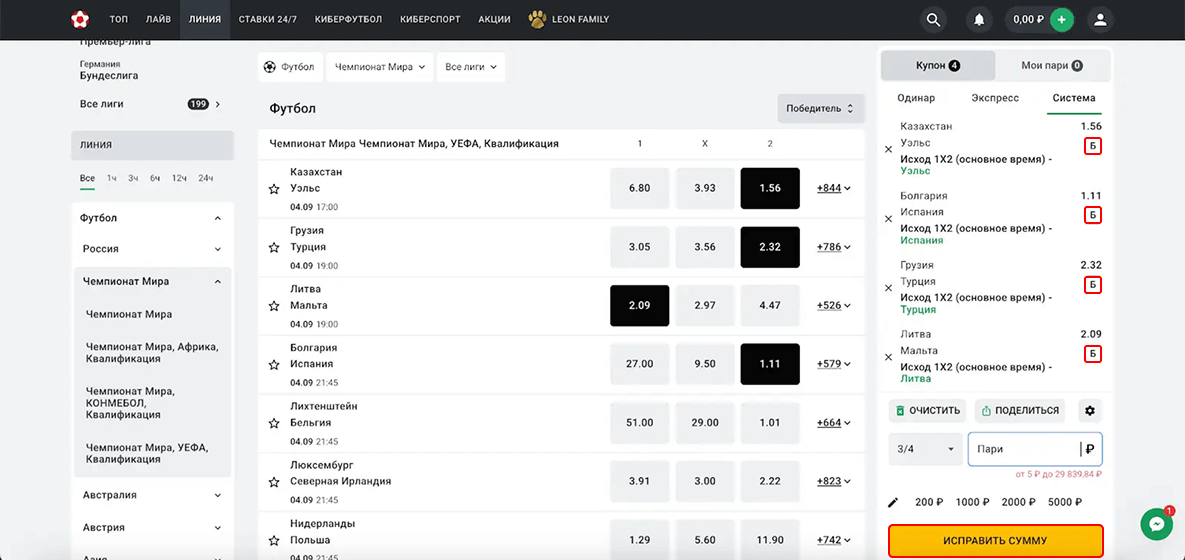Deselect odds 1.11 for Испания win
This screenshot has width=1185, height=560.
770,364
